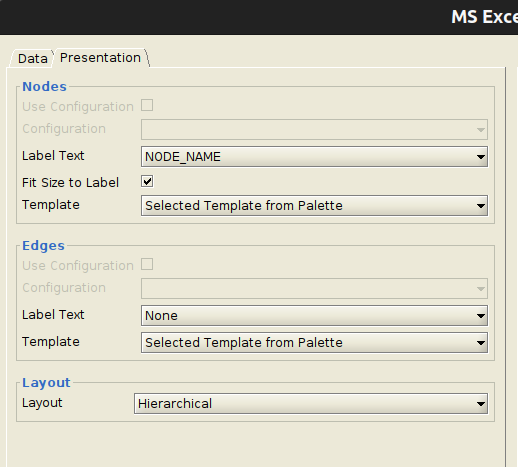Select the Presentation tab
Screen dimensions: 518x467
coord(100,58)
